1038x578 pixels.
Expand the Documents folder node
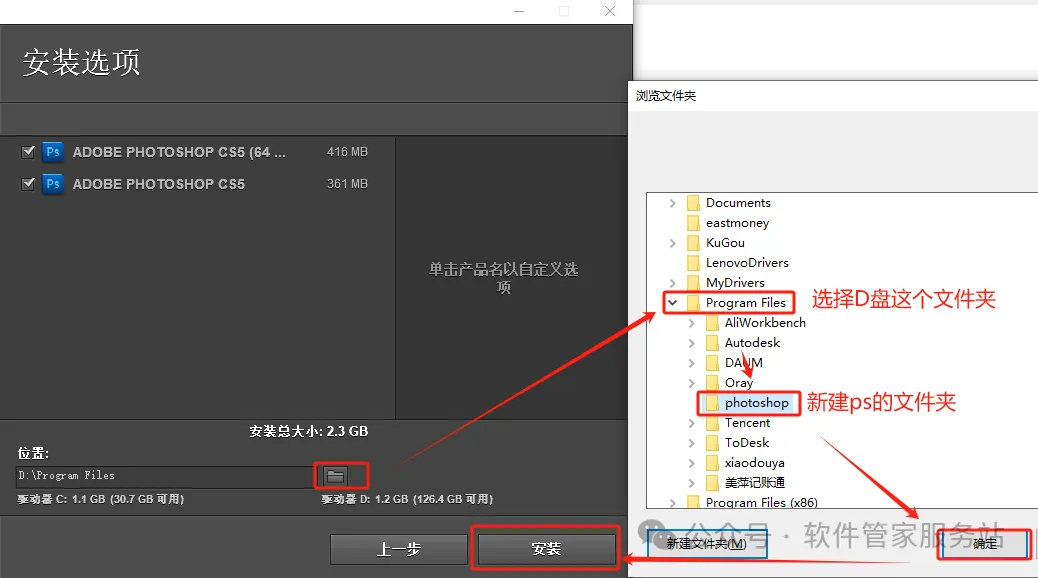tap(673, 203)
